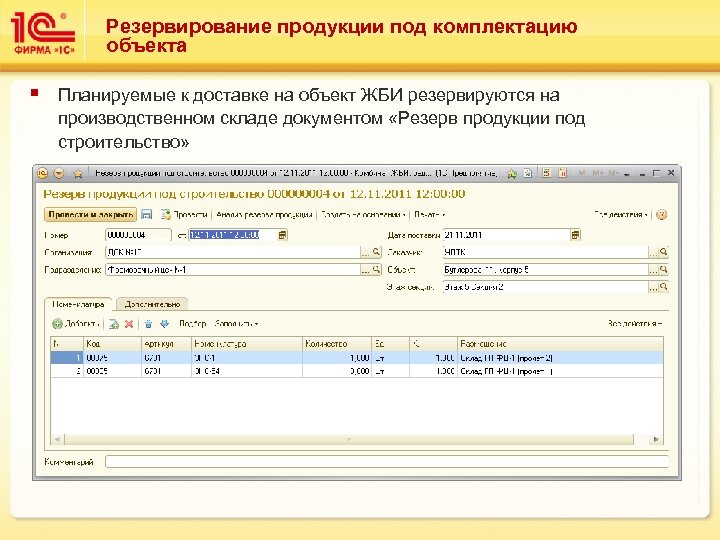Screen dimensions: 720x540
Task: Click the Размещение column header
Action: point(560,343)
